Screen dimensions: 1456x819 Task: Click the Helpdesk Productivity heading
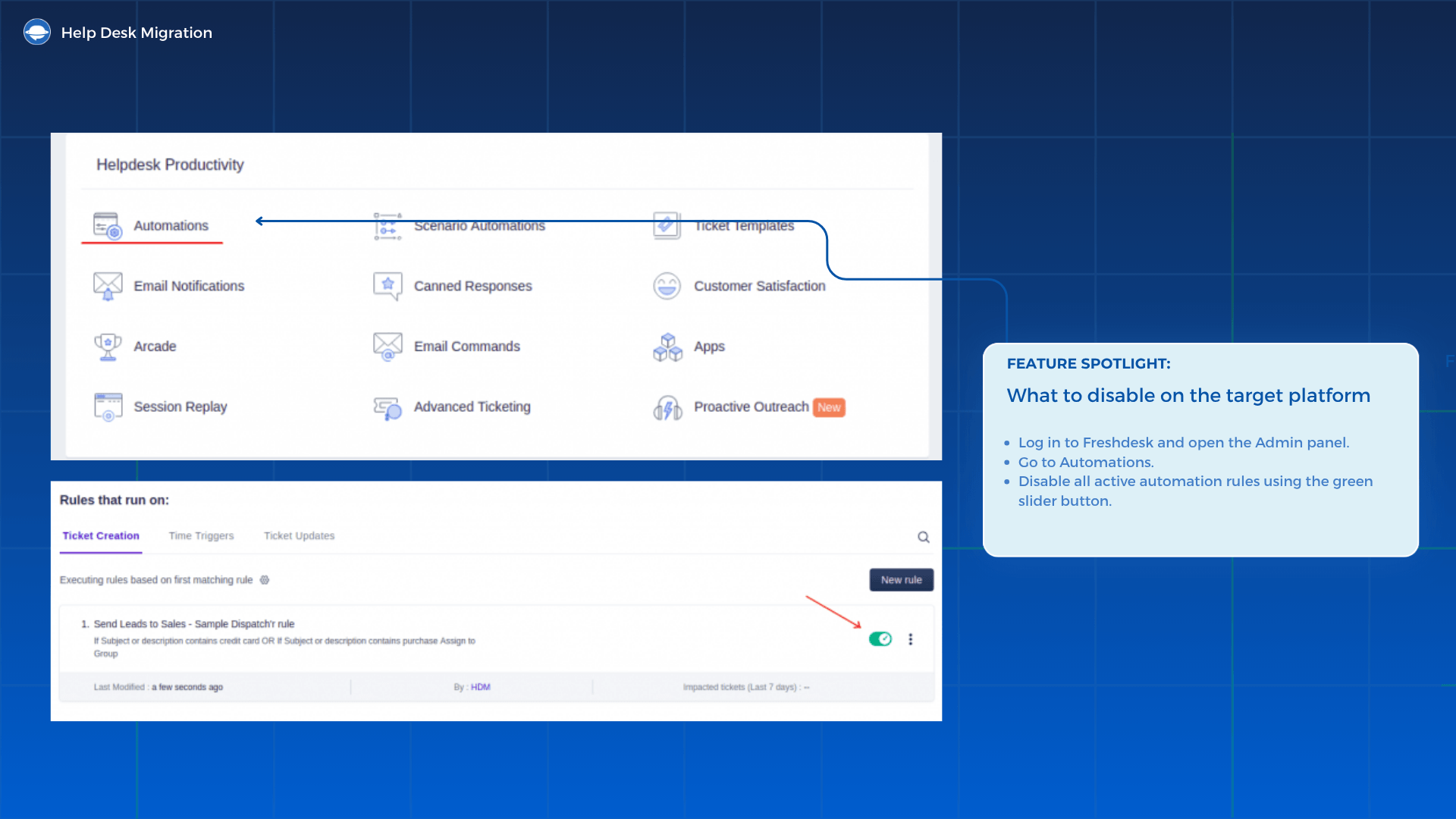[x=170, y=165]
